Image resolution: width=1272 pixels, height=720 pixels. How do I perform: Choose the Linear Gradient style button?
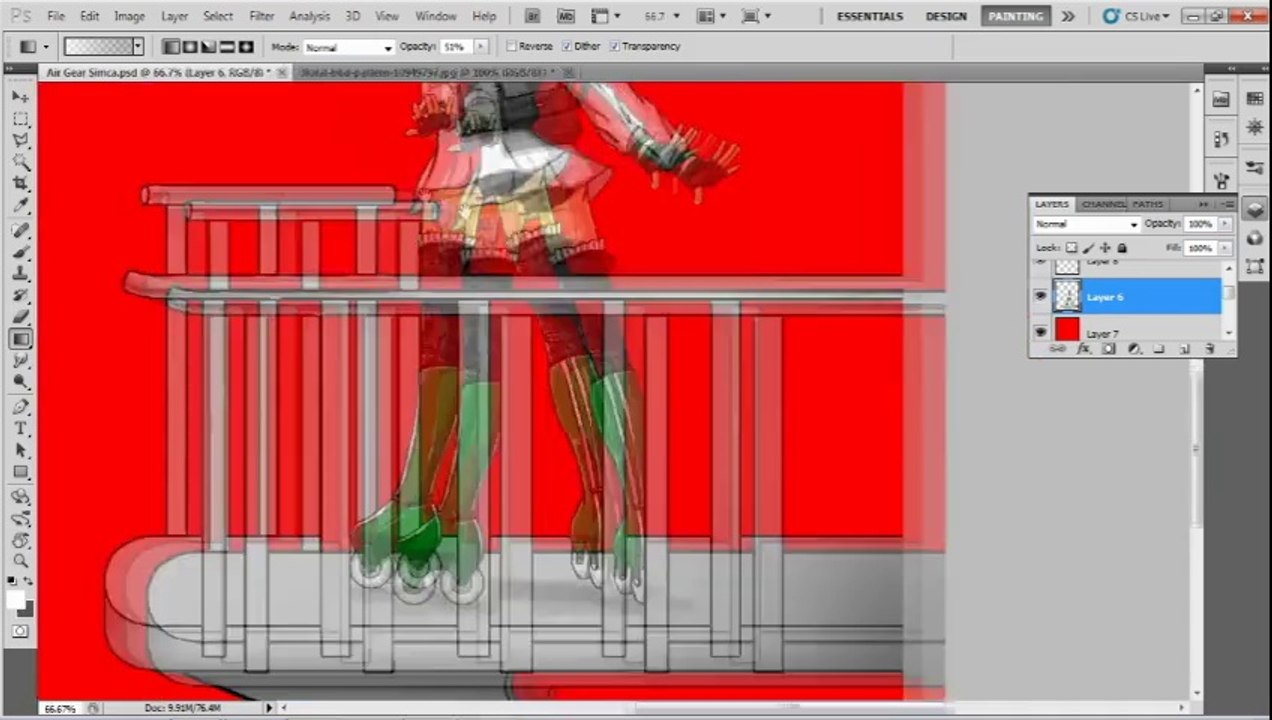click(x=171, y=47)
